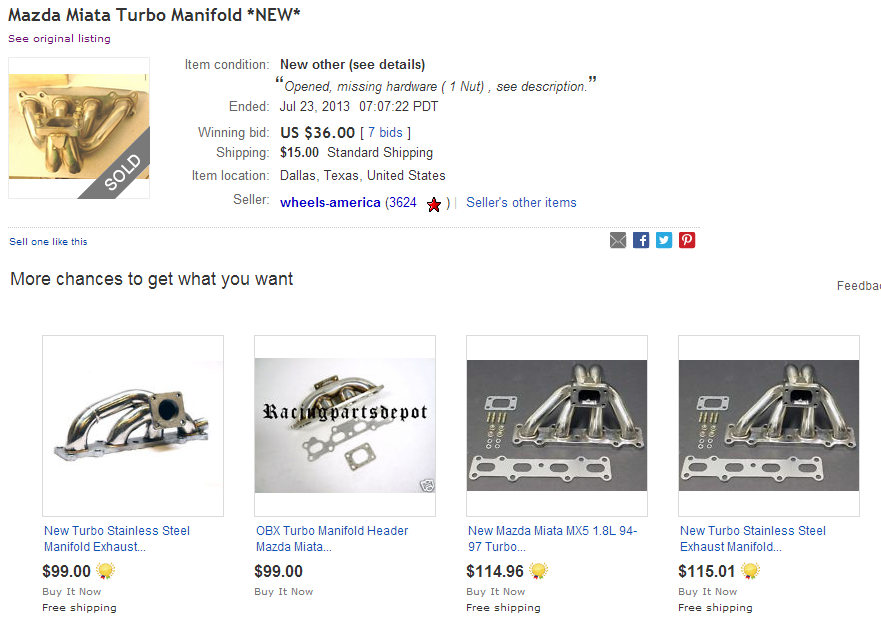Click the seller's red feedback star icon
The width and height of the screenshot is (881, 639).
[434, 204]
